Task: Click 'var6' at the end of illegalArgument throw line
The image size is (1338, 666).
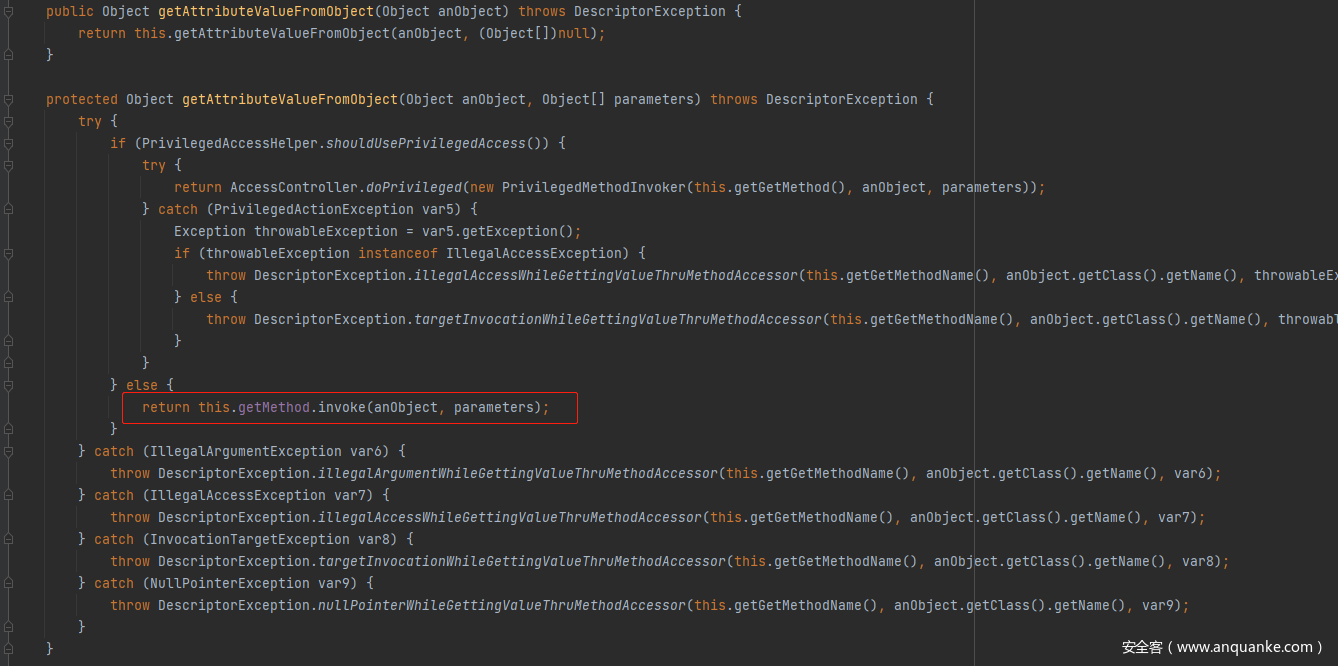Action: pos(1190,473)
